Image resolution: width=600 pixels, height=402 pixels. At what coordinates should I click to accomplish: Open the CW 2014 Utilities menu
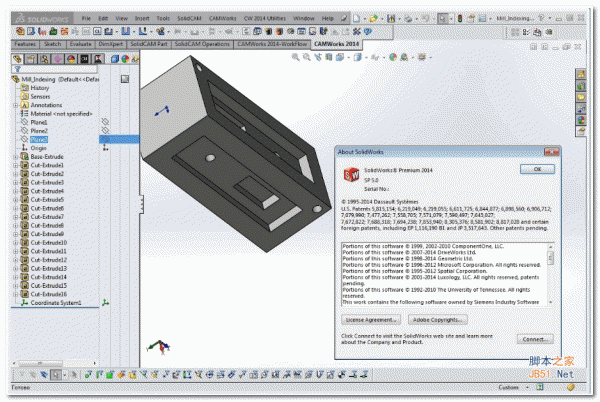[x=265, y=18]
